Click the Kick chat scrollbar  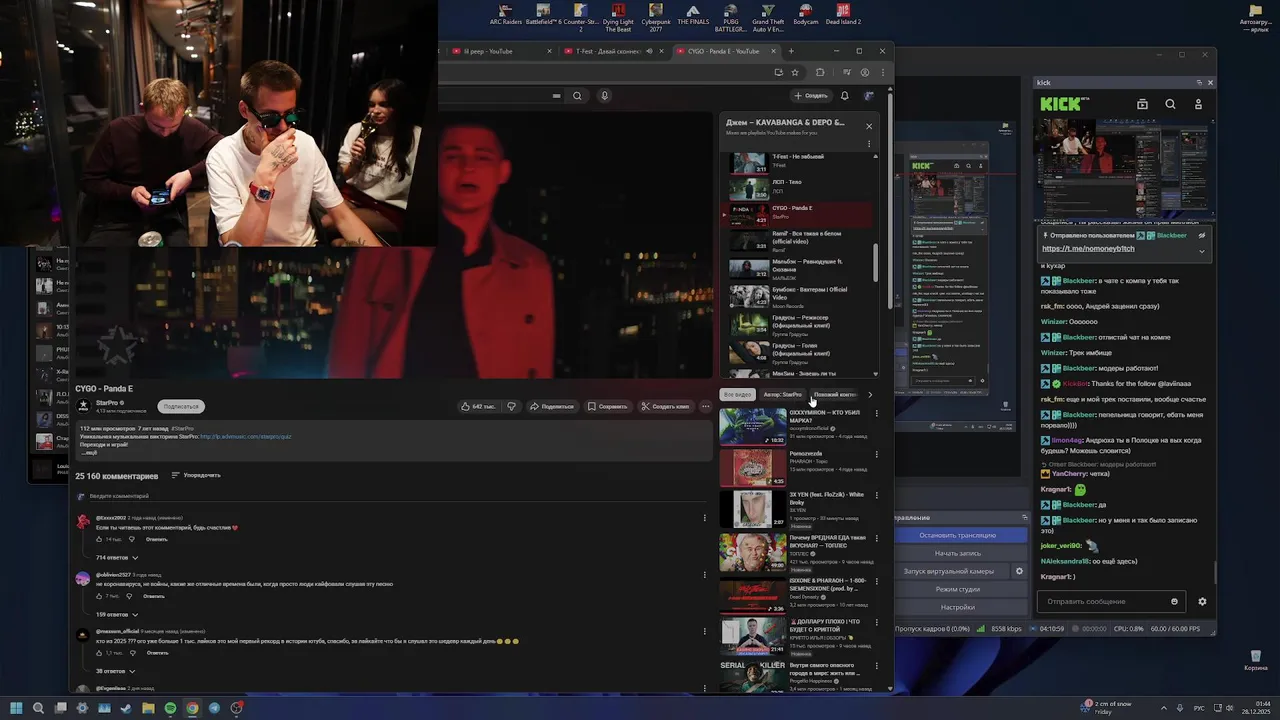coord(1215,573)
